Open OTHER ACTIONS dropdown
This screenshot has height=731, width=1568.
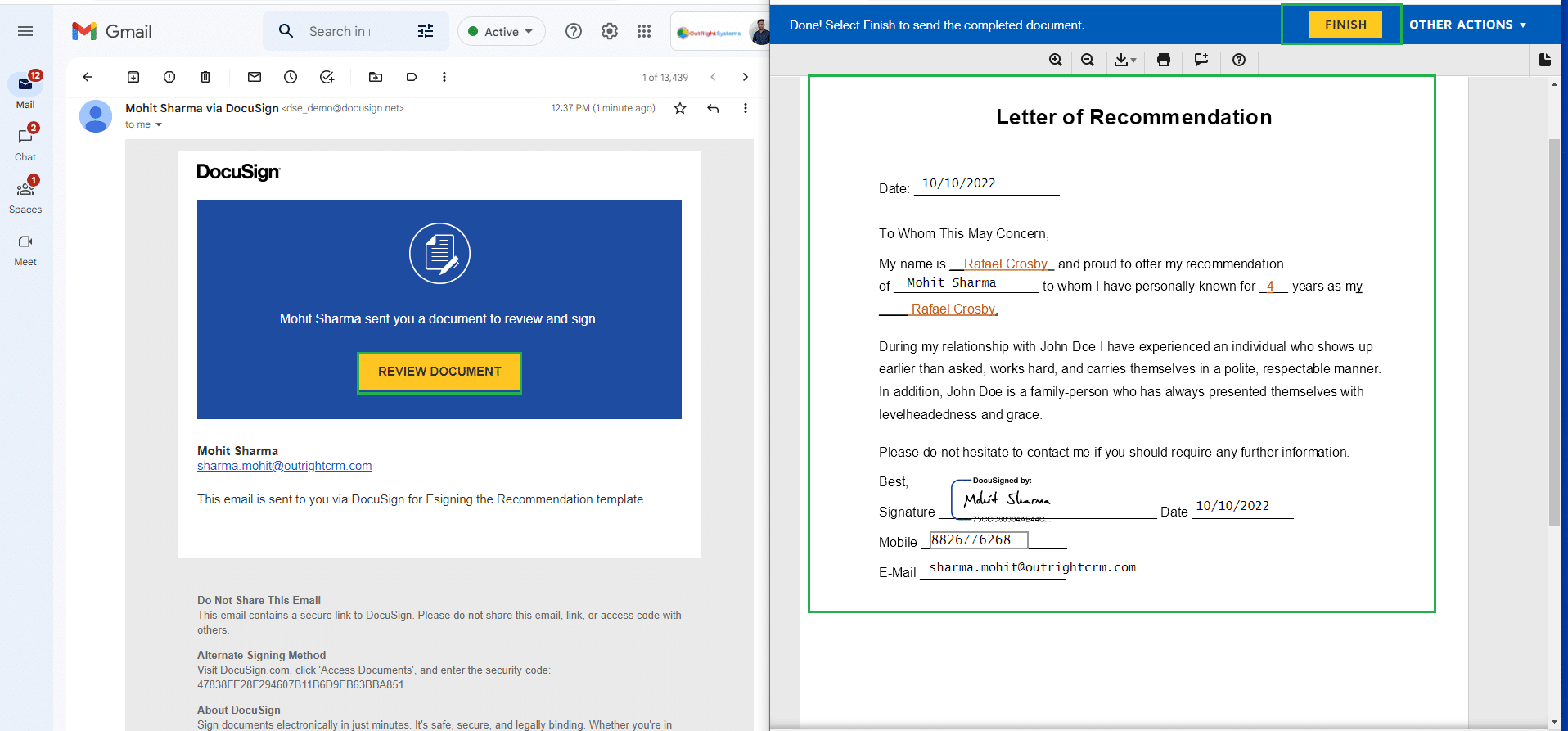1467,25
